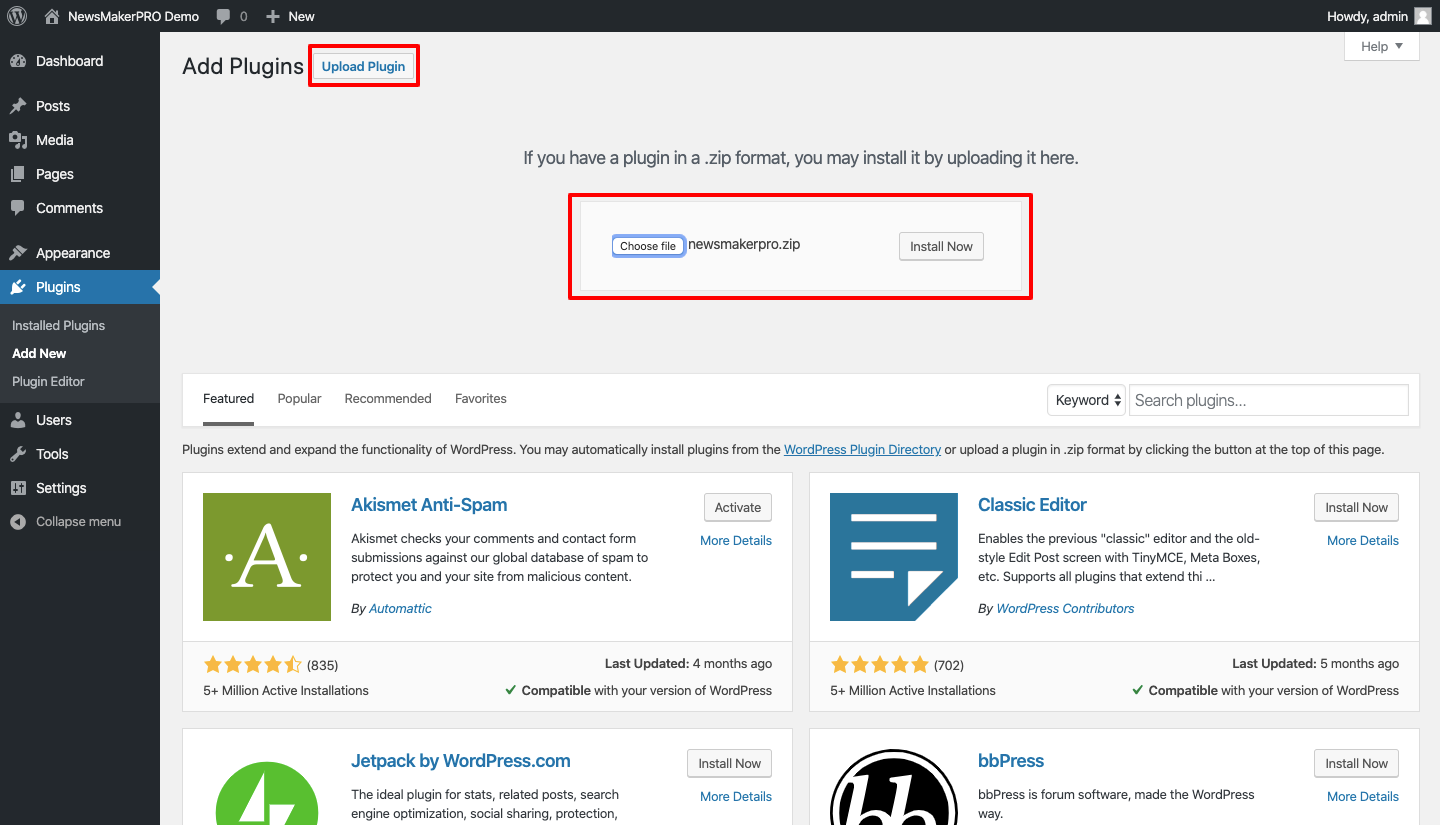Click the Classic Editor plugin logo
The image size is (1440, 825).
[894, 557]
